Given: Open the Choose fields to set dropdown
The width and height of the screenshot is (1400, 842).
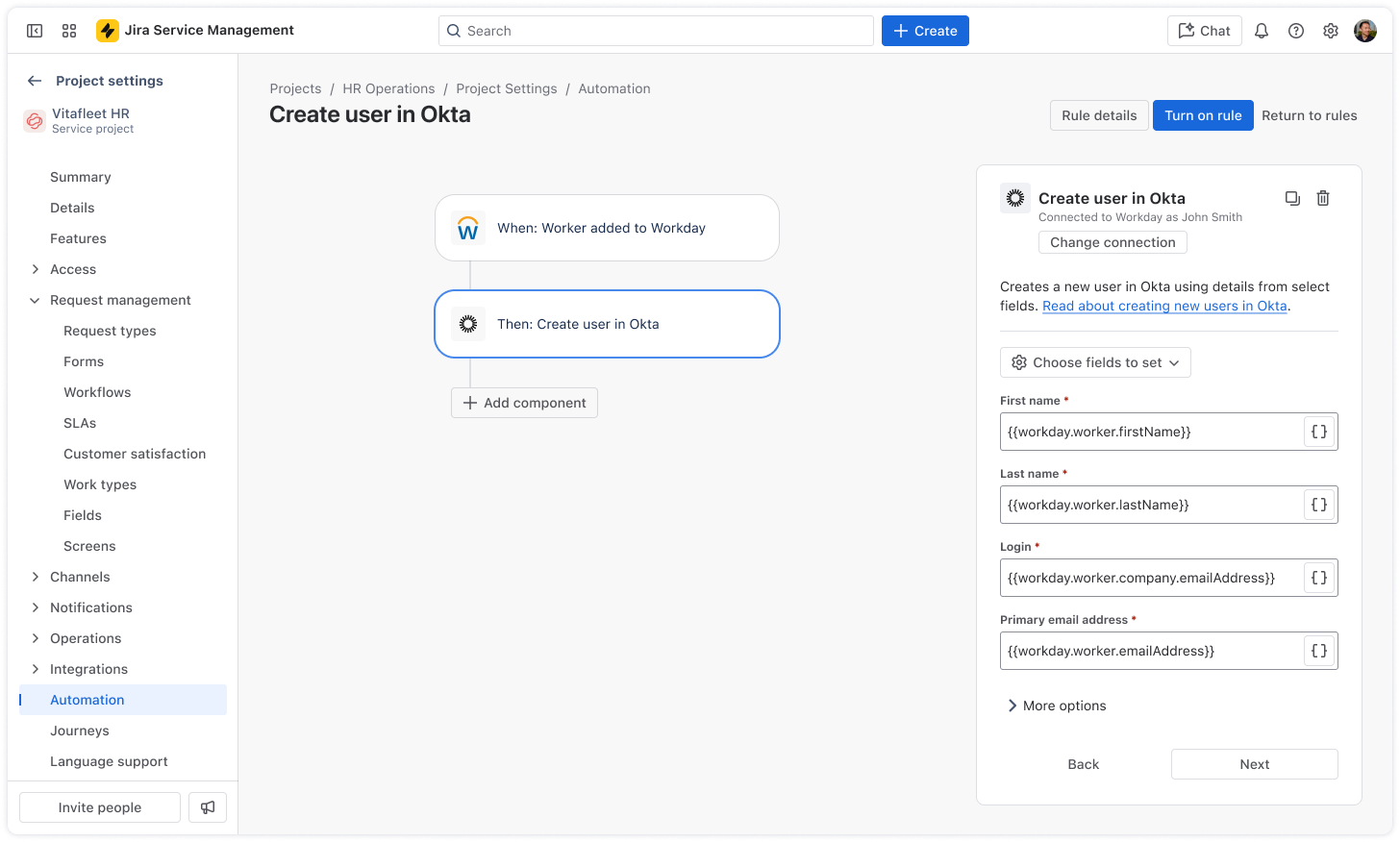Looking at the screenshot, I should 1095,362.
